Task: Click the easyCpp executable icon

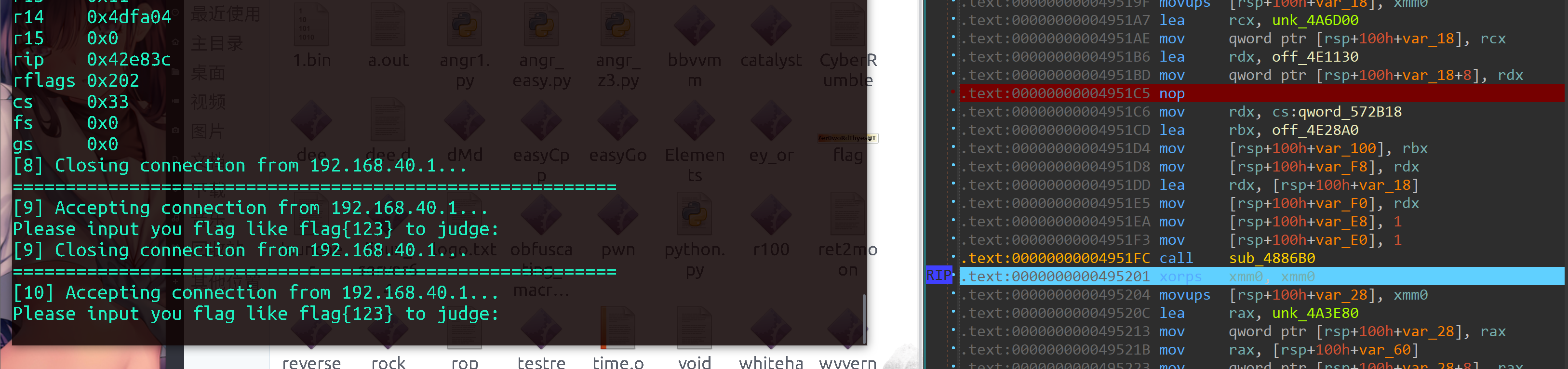Action: point(541,120)
